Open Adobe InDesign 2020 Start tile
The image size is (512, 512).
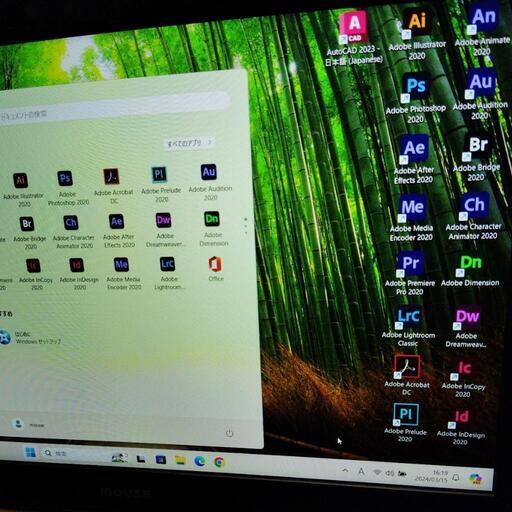point(79,273)
